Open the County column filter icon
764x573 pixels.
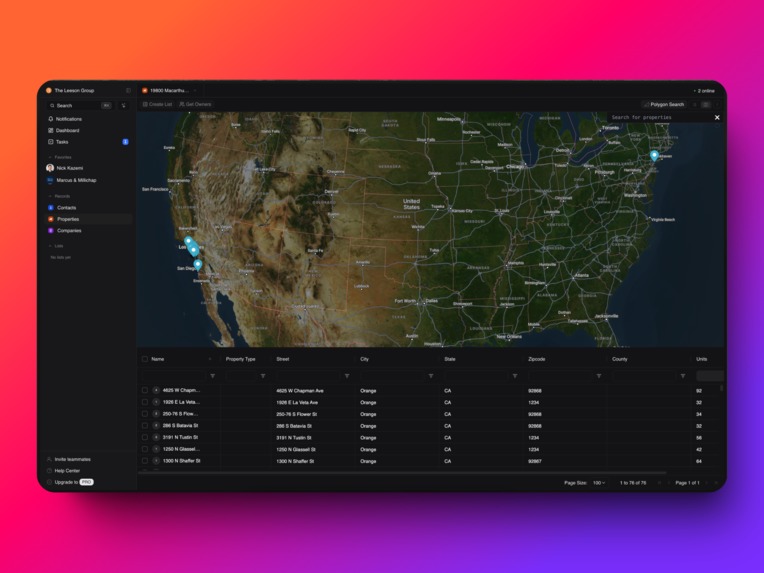[x=683, y=376]
